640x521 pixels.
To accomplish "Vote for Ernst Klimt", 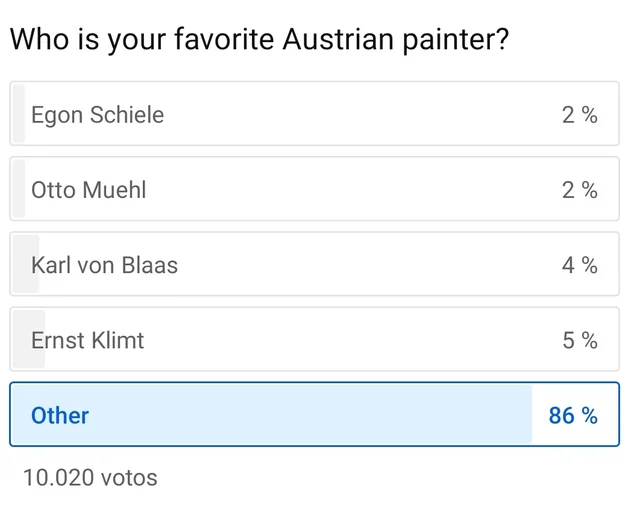I will 87,340.
